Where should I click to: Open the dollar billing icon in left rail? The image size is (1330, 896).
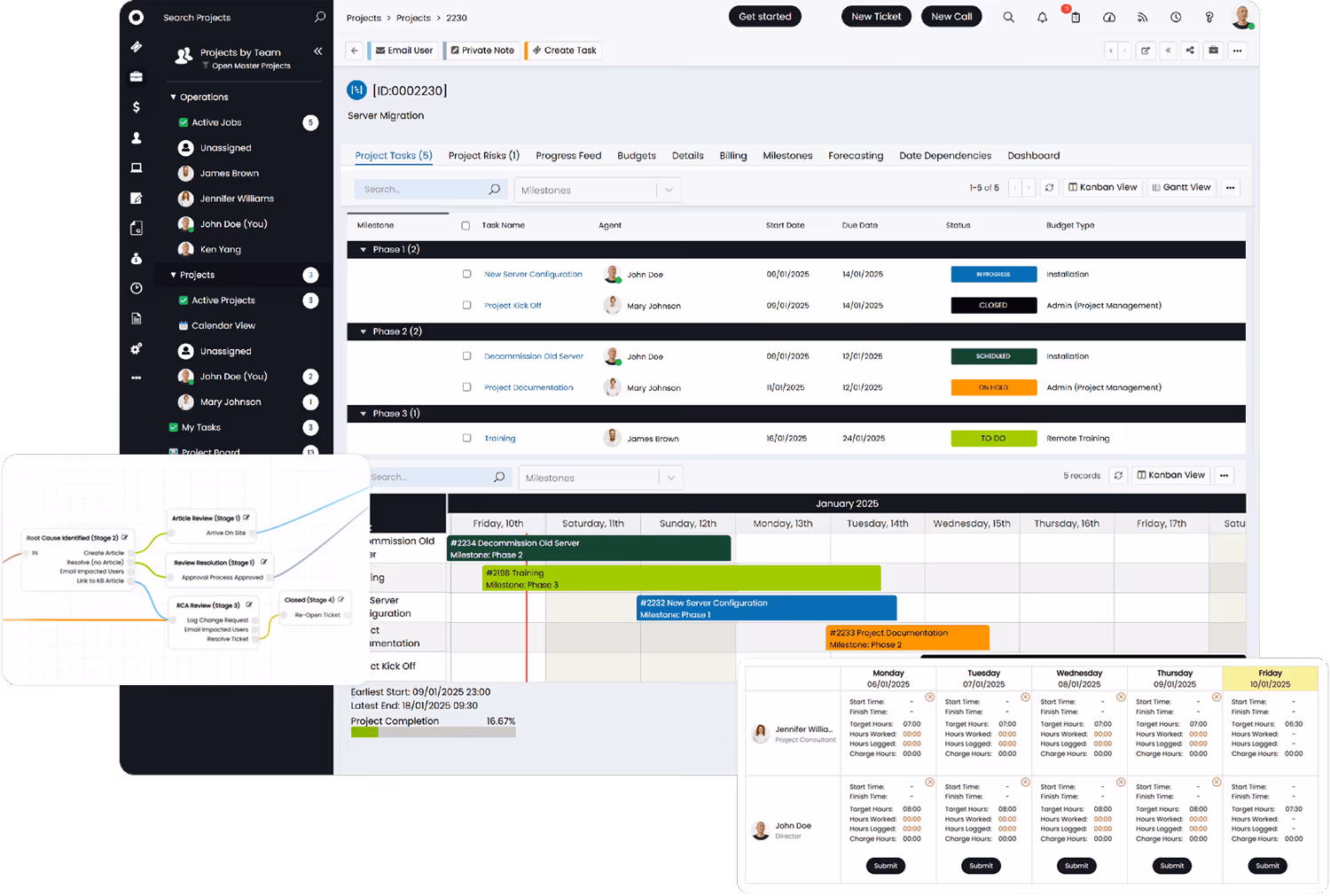coord(136,107)
